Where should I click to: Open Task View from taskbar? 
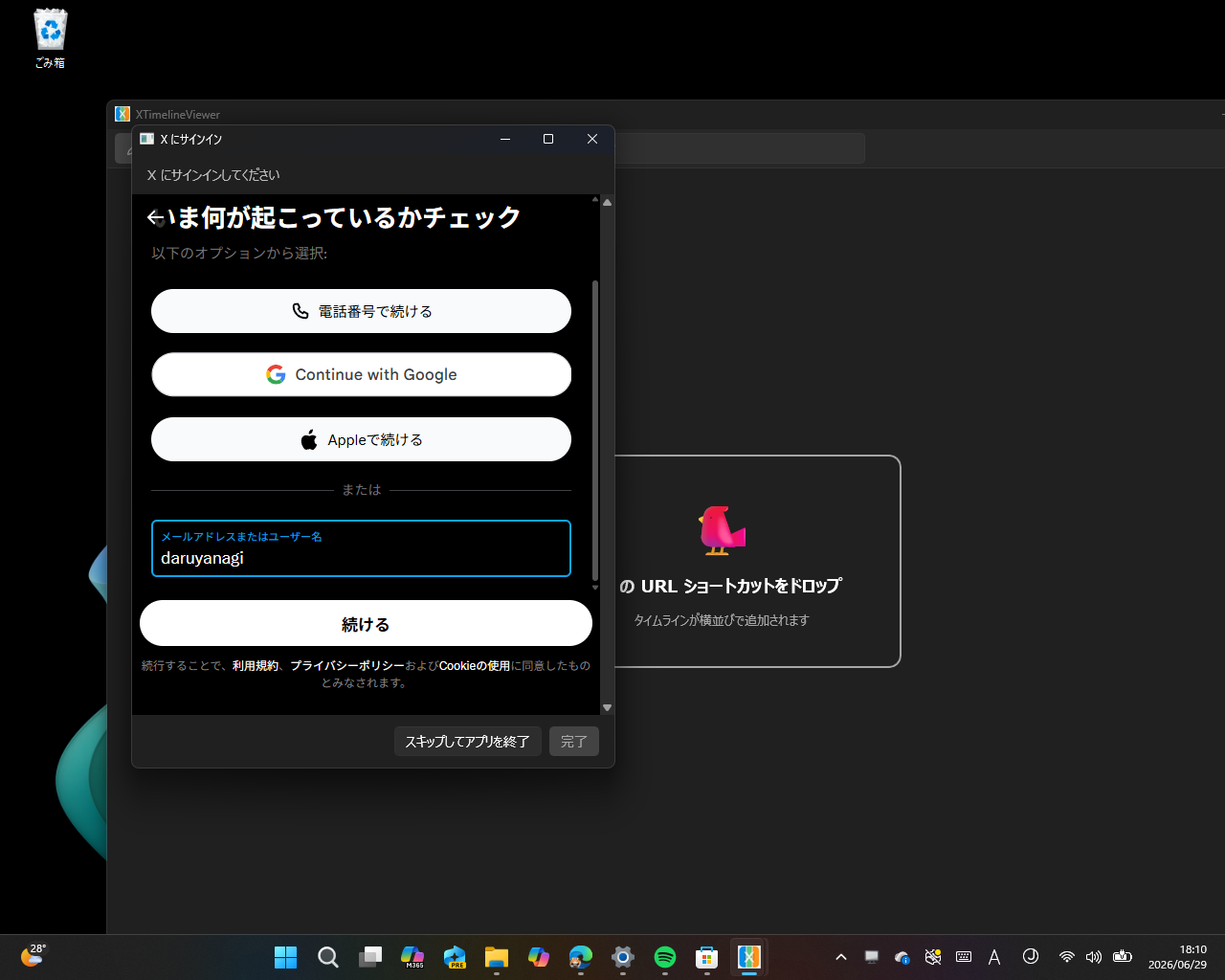pos(370,957)
